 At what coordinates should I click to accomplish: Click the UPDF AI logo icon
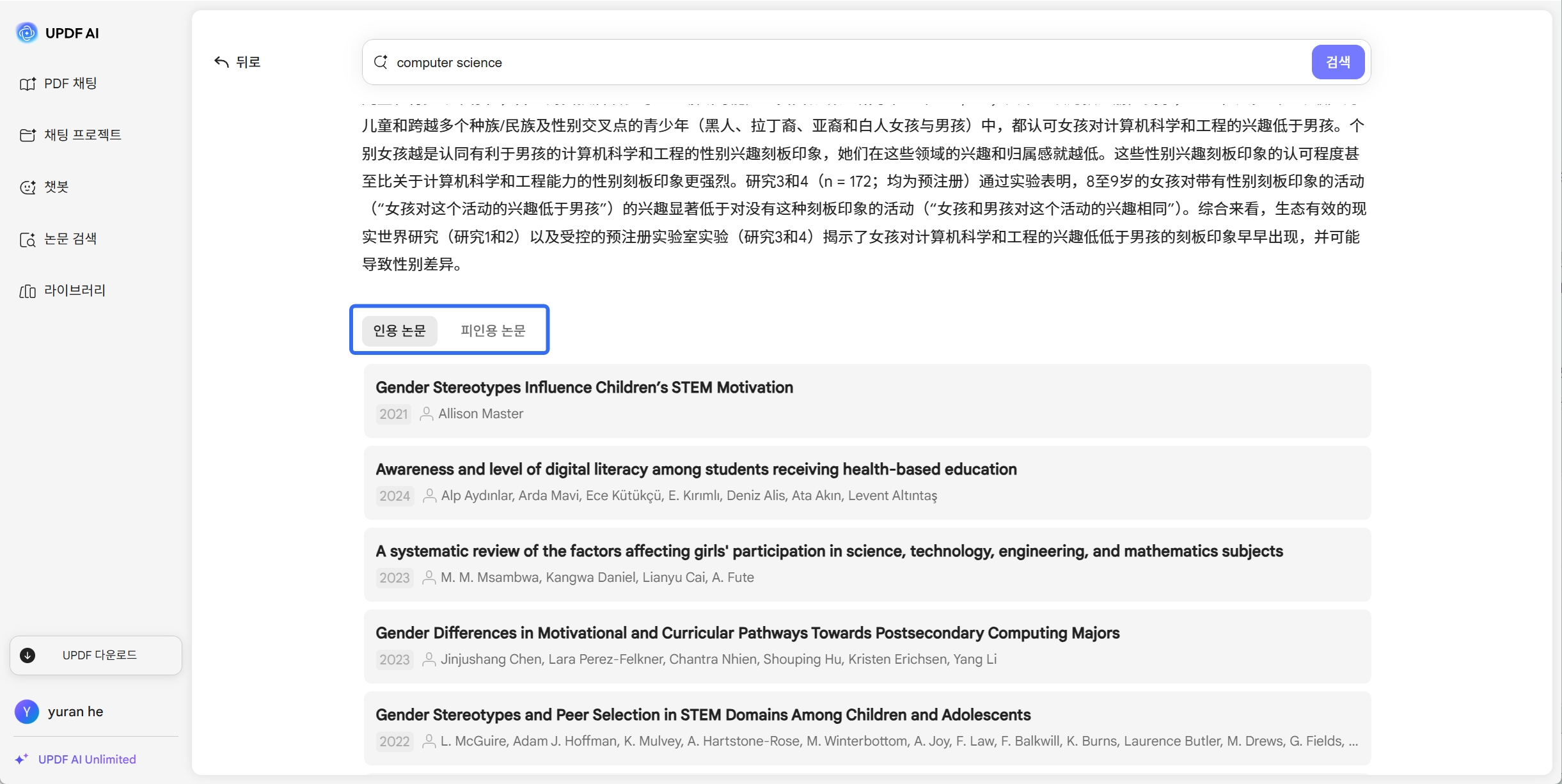coord(27,33)
